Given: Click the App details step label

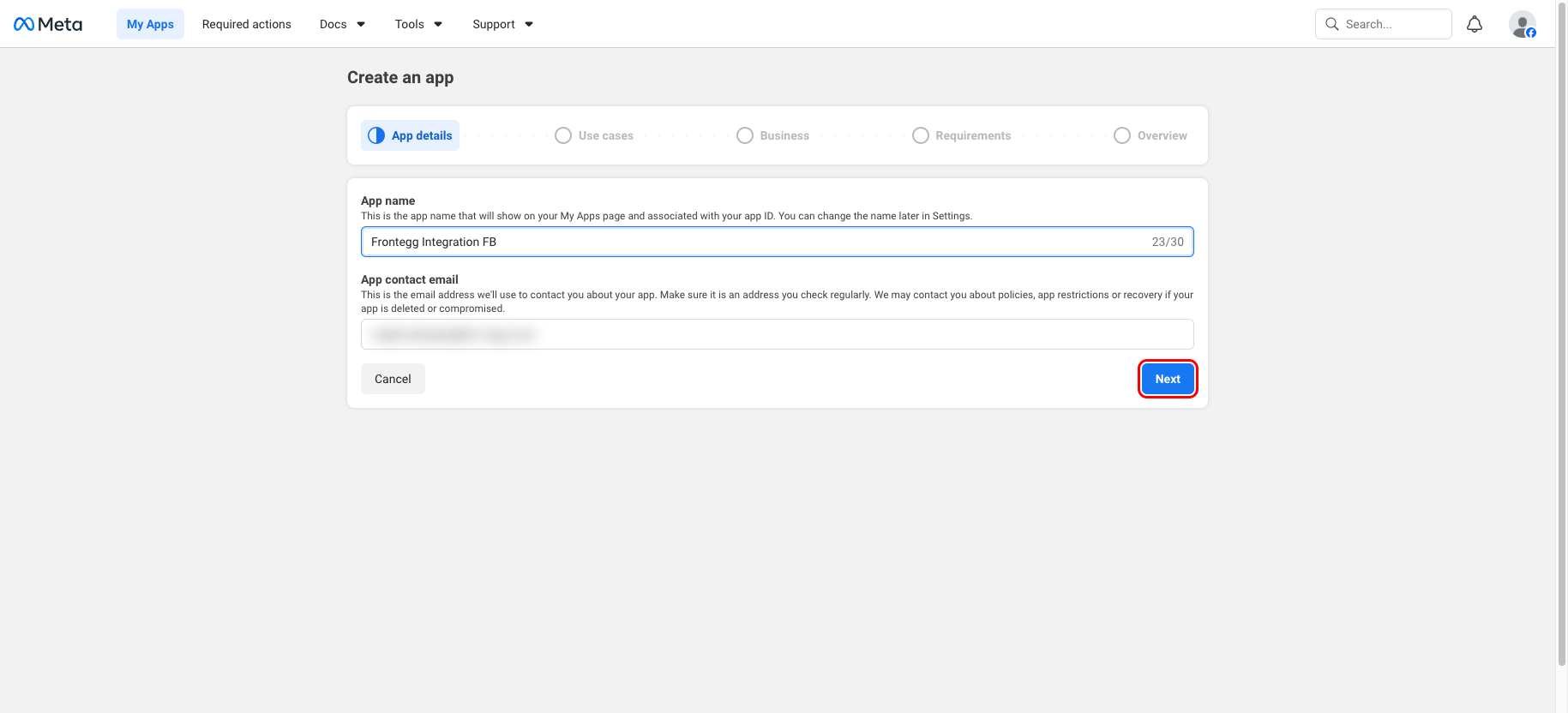Looking at the screenshot, I should click(x=422, y=135).
